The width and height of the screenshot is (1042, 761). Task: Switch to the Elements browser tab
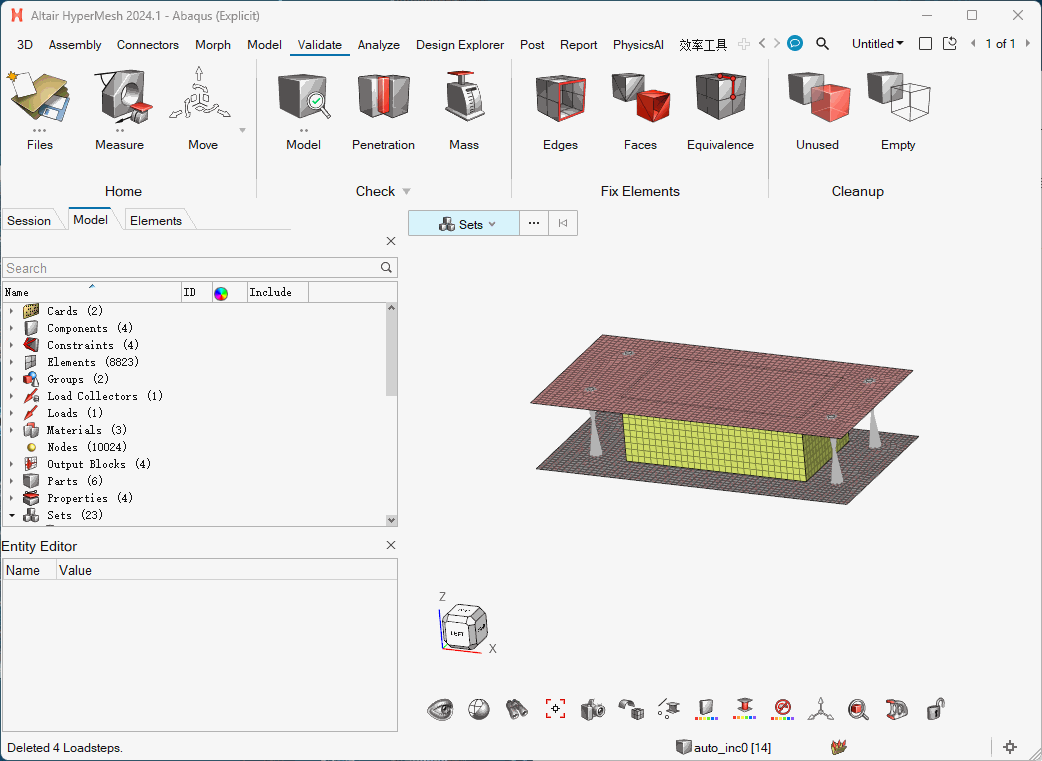[x=156, y=221]
